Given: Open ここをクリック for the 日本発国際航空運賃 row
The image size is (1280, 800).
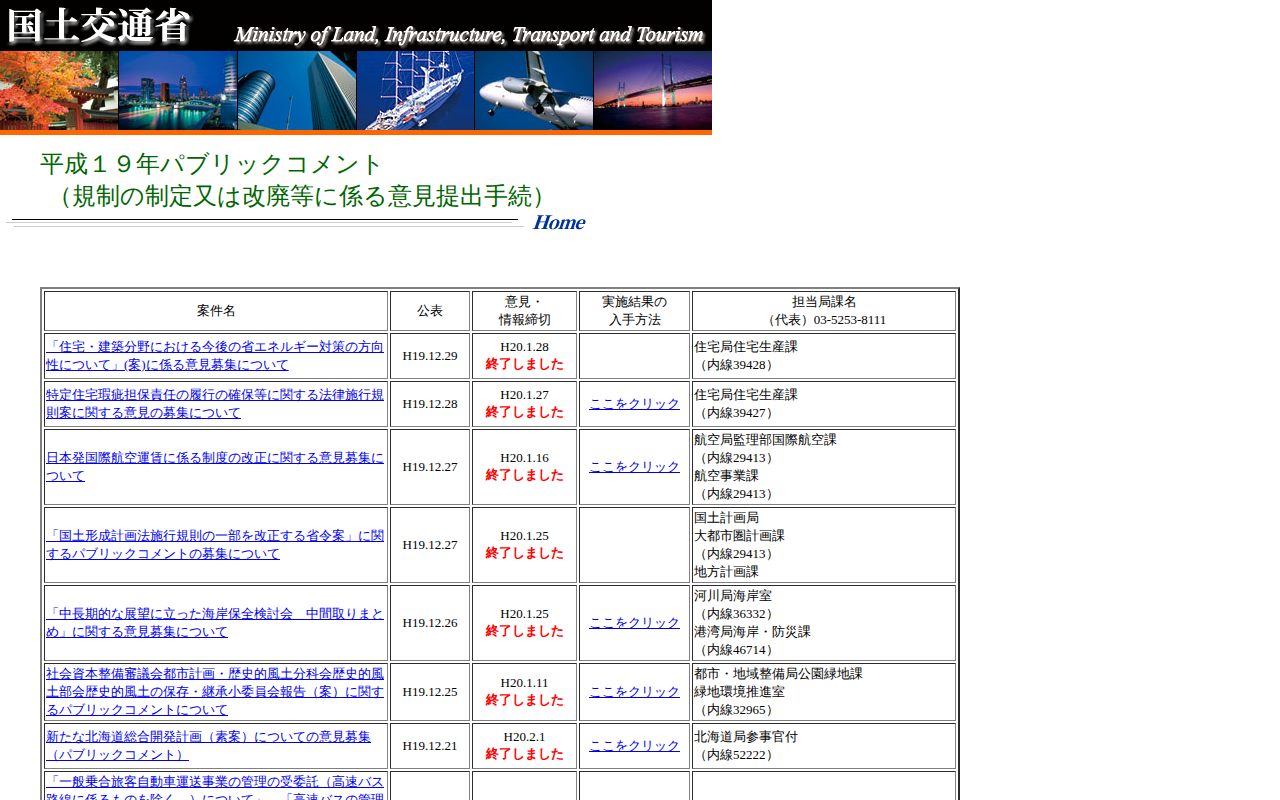Looking at the screenshot, I should pyautogui.click(x=633, y=466).
